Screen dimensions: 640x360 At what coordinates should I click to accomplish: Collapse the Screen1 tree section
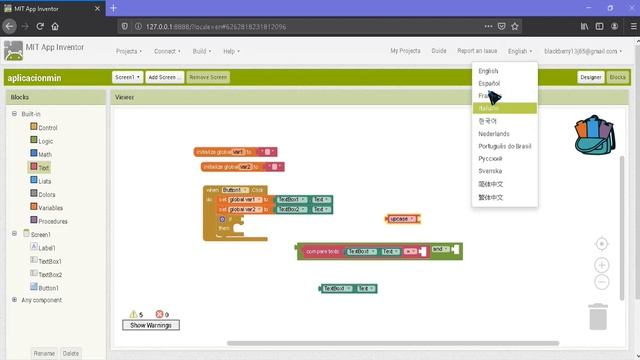pyautogui.click(x=14, y=233)
